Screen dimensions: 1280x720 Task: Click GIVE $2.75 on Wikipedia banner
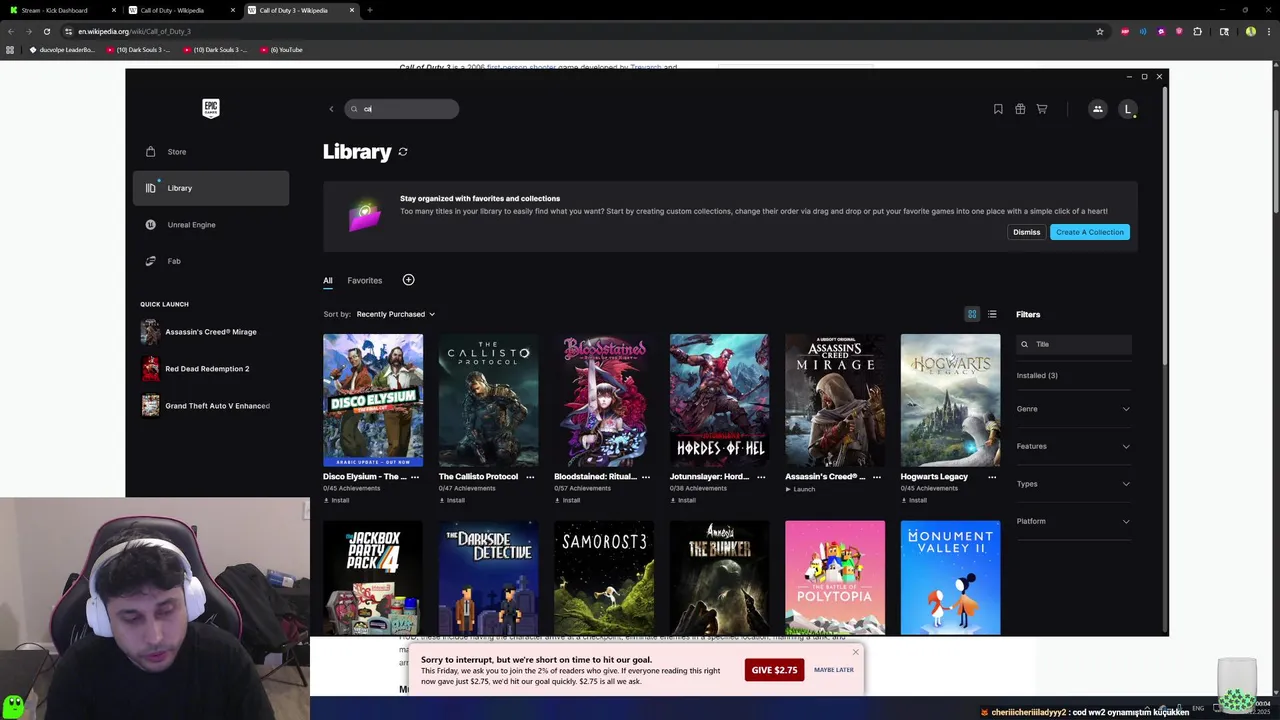774,670
